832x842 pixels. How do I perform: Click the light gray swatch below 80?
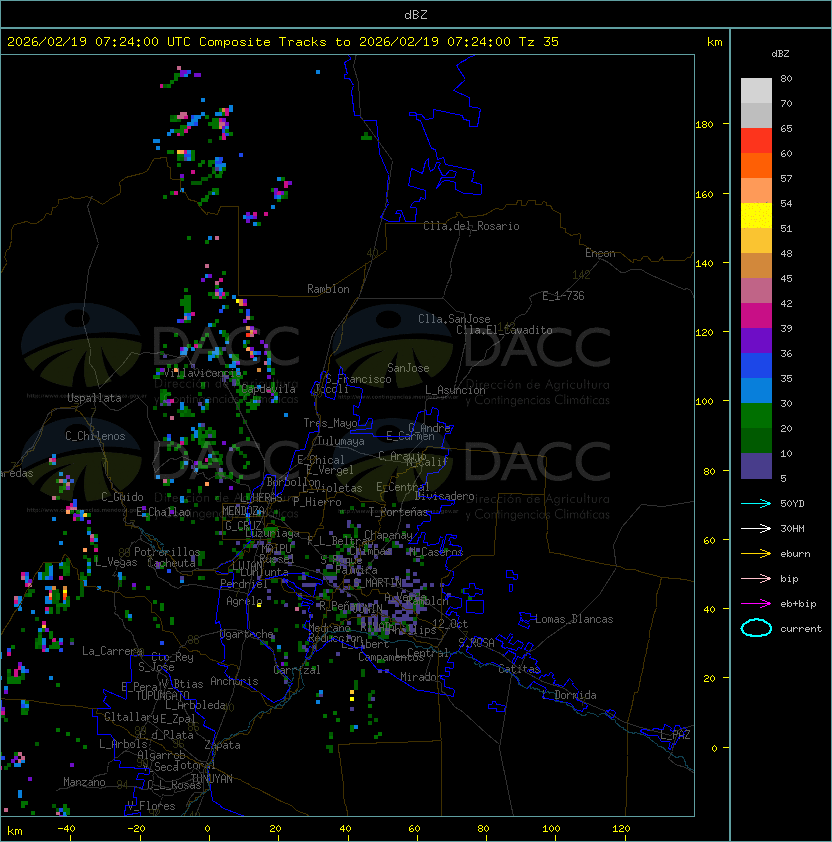tap(756, 91)
